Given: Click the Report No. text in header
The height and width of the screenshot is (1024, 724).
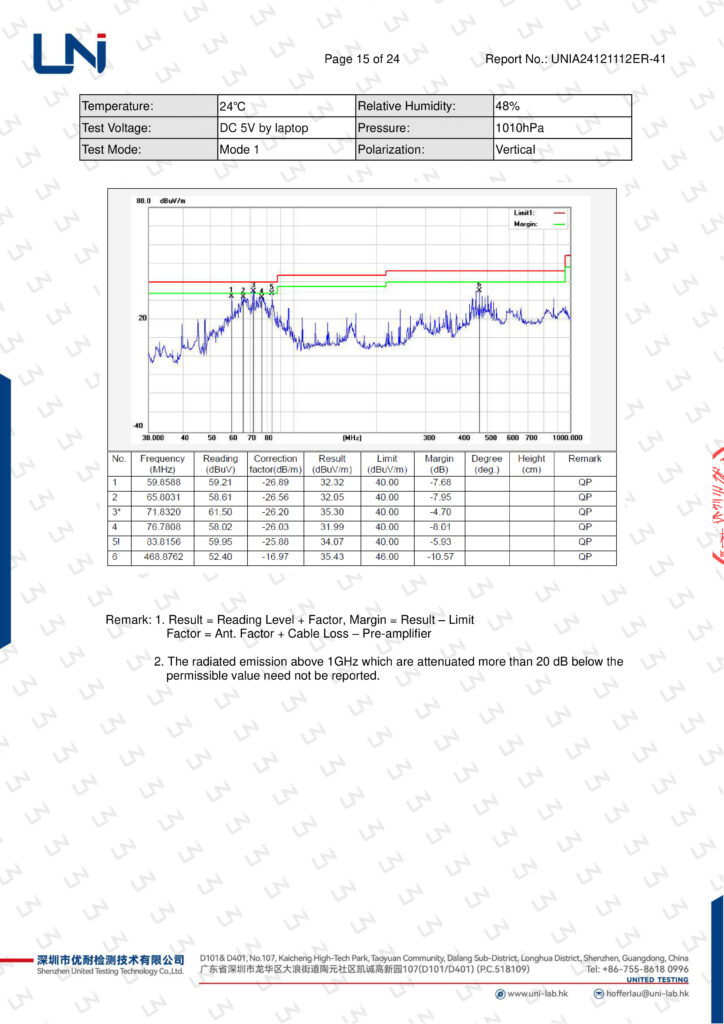Looking at the screenshot, I should [575, 59].
